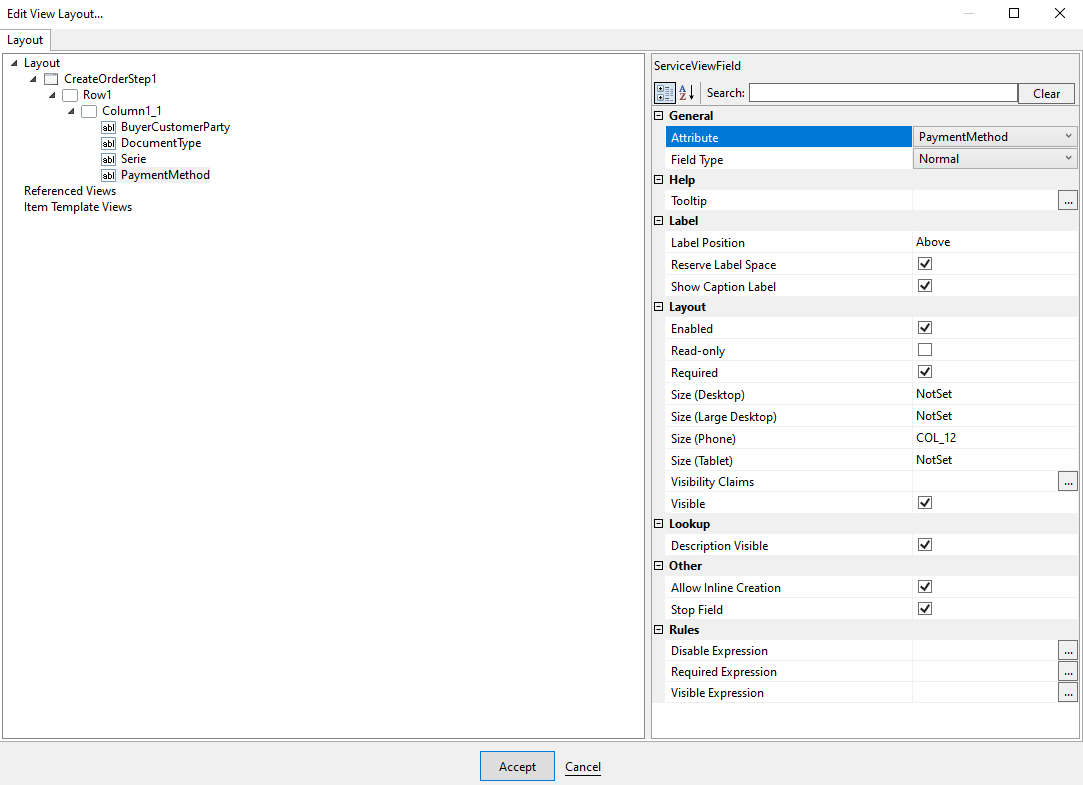Collapse the Lookup category
Viewport: 1083px width, 785px height.
(x=659, y=524)
